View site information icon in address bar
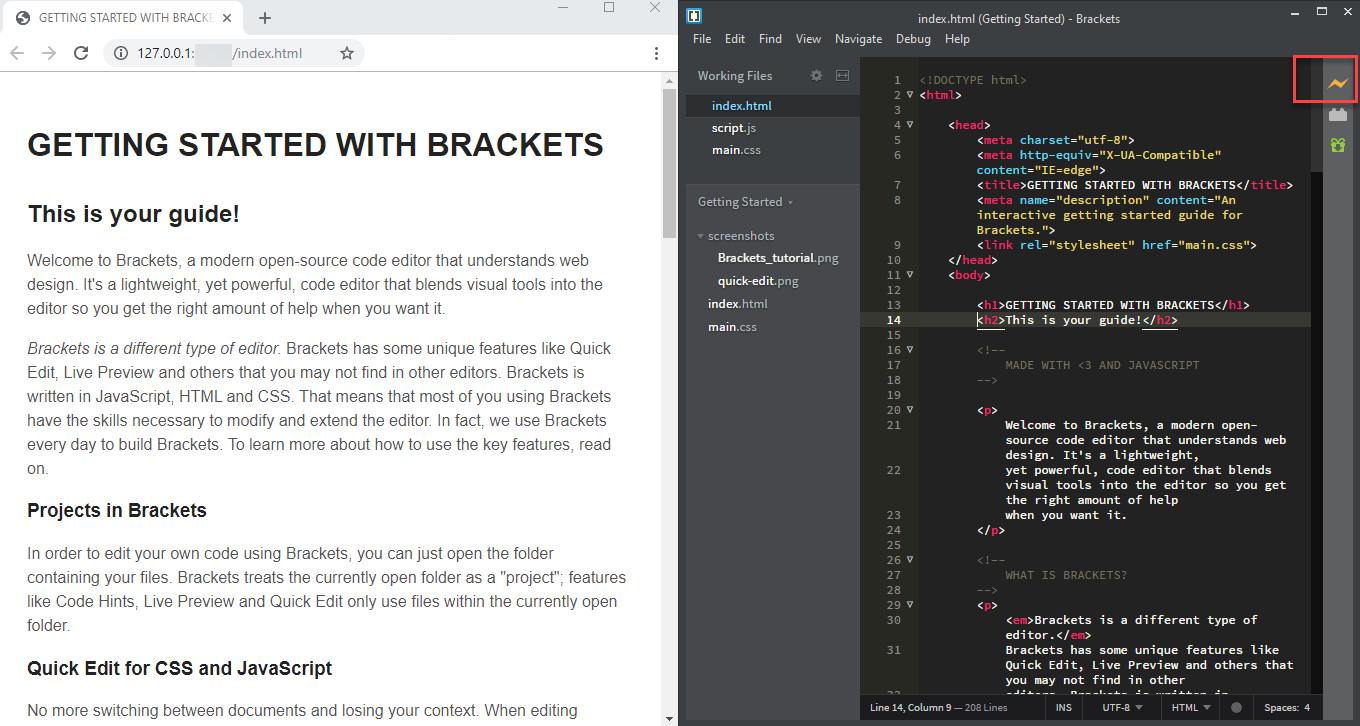This screenshot has height=726, width=1360. pos(120,53)
